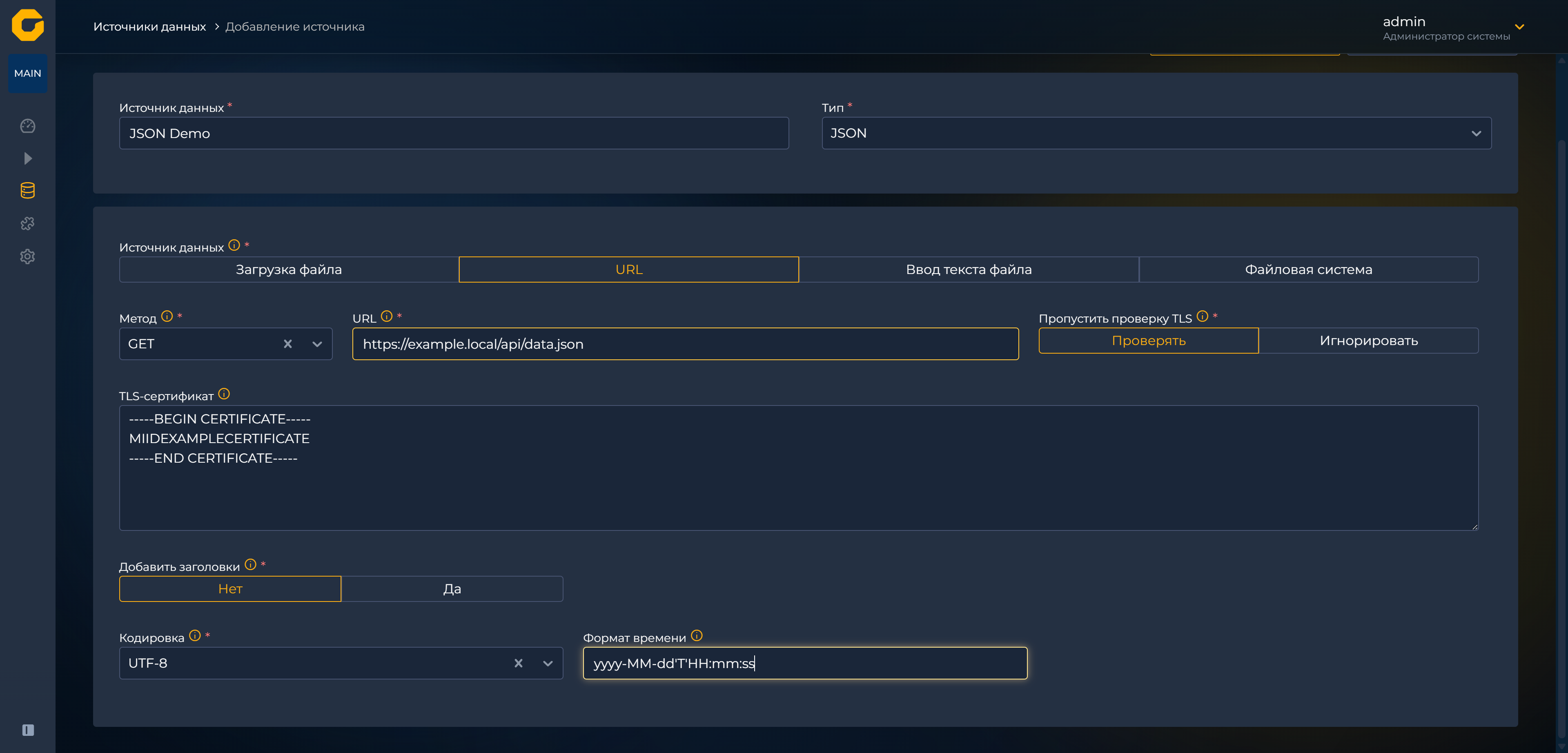Screen dimensions: 1568x753
Task: Click Добавление источника breadcrumb text
Action: coord(295,27)
